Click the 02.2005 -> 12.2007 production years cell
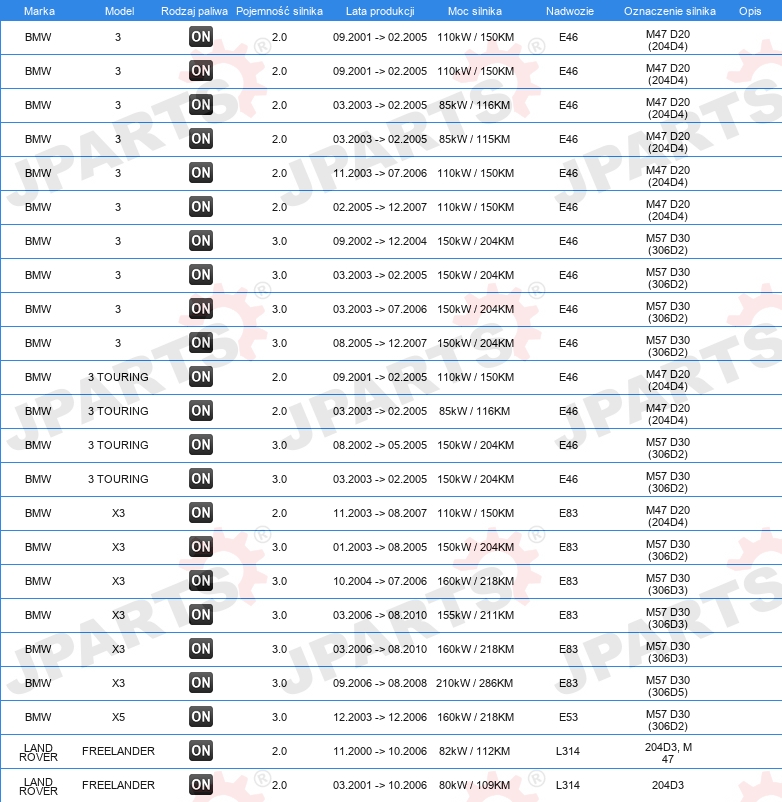782x802 pixels. coord(380,207)
